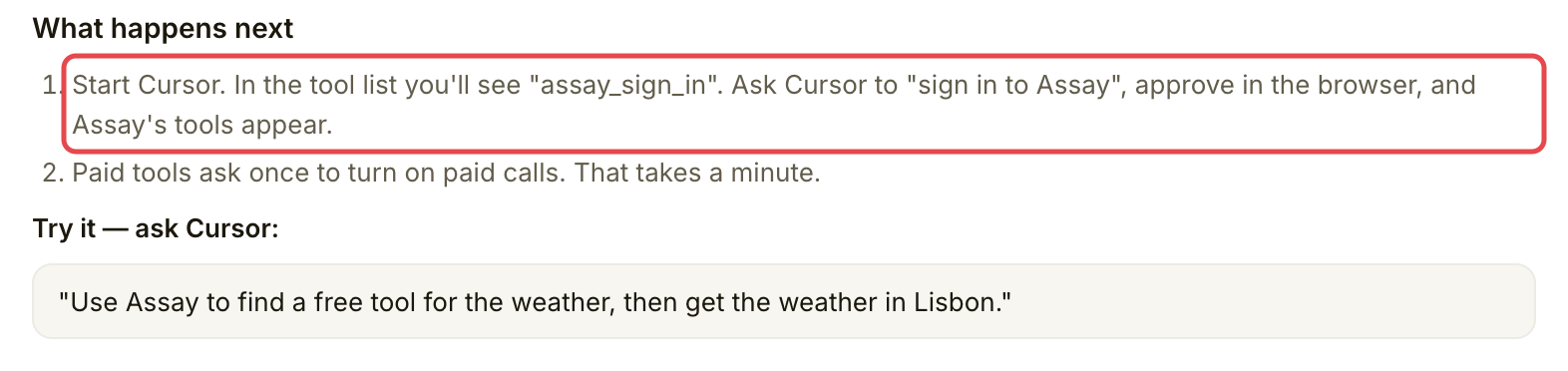Click the list marker number 1
Image resolution: width=1568 pixels, height=371 pixels.
coord(52,86)
